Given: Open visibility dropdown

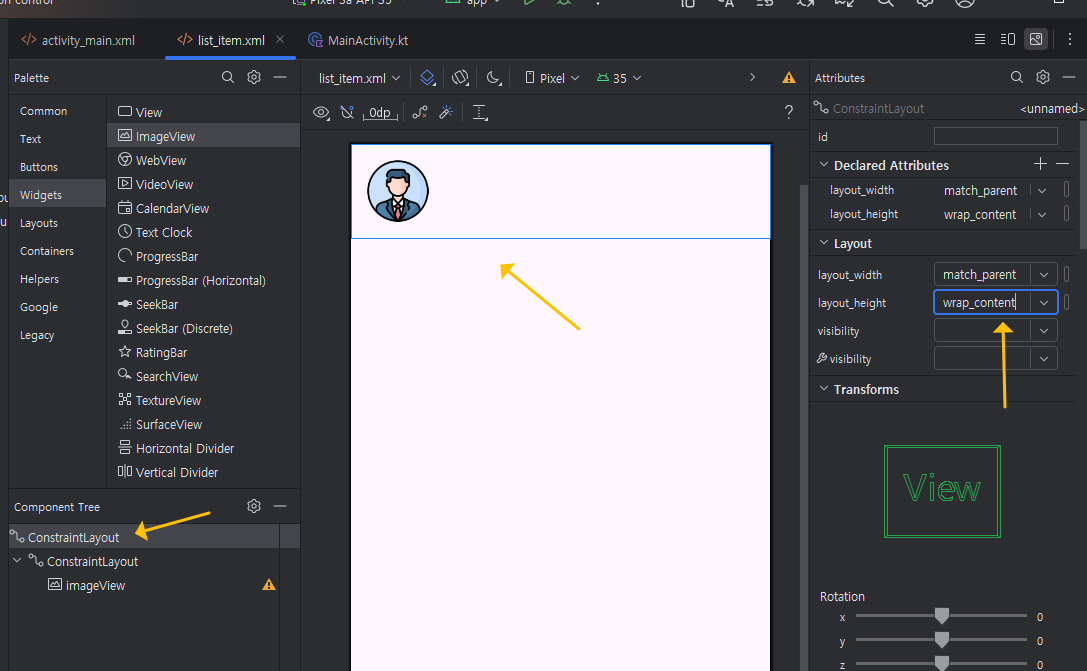Looking at the screenshot, I should click(x=1043, y=331).
